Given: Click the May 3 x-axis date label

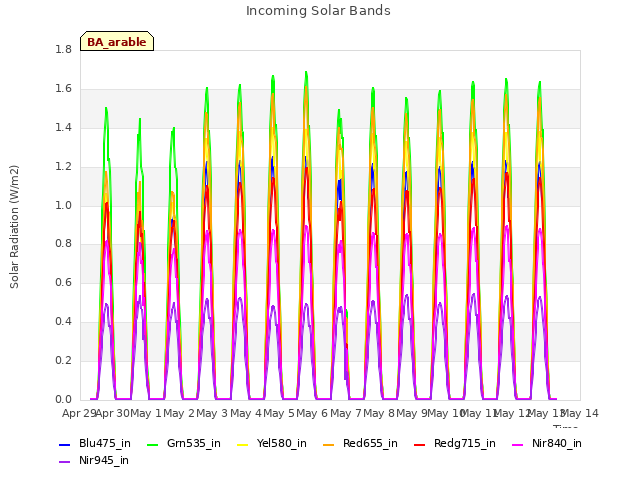Looking at the screenshot, I should 212,413.
